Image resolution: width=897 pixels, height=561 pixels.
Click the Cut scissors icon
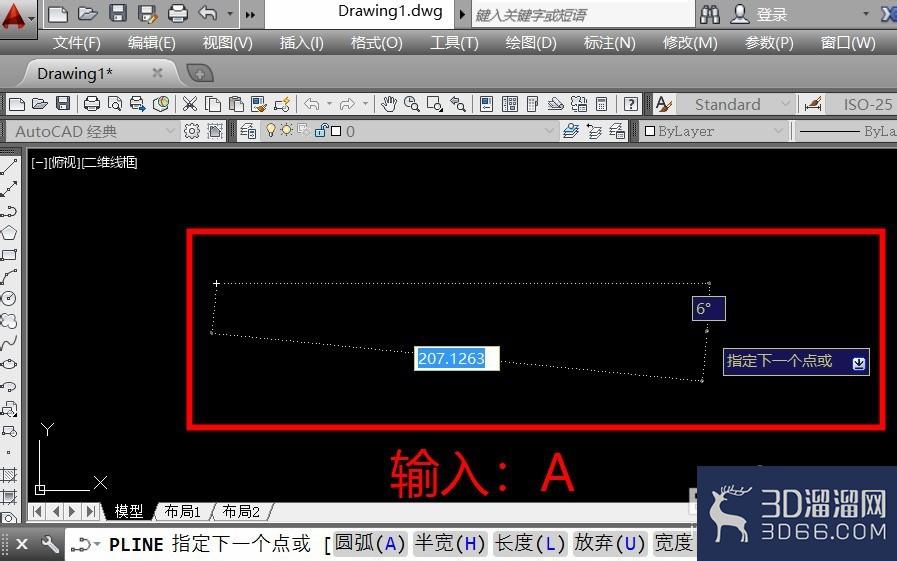[189, 104]
